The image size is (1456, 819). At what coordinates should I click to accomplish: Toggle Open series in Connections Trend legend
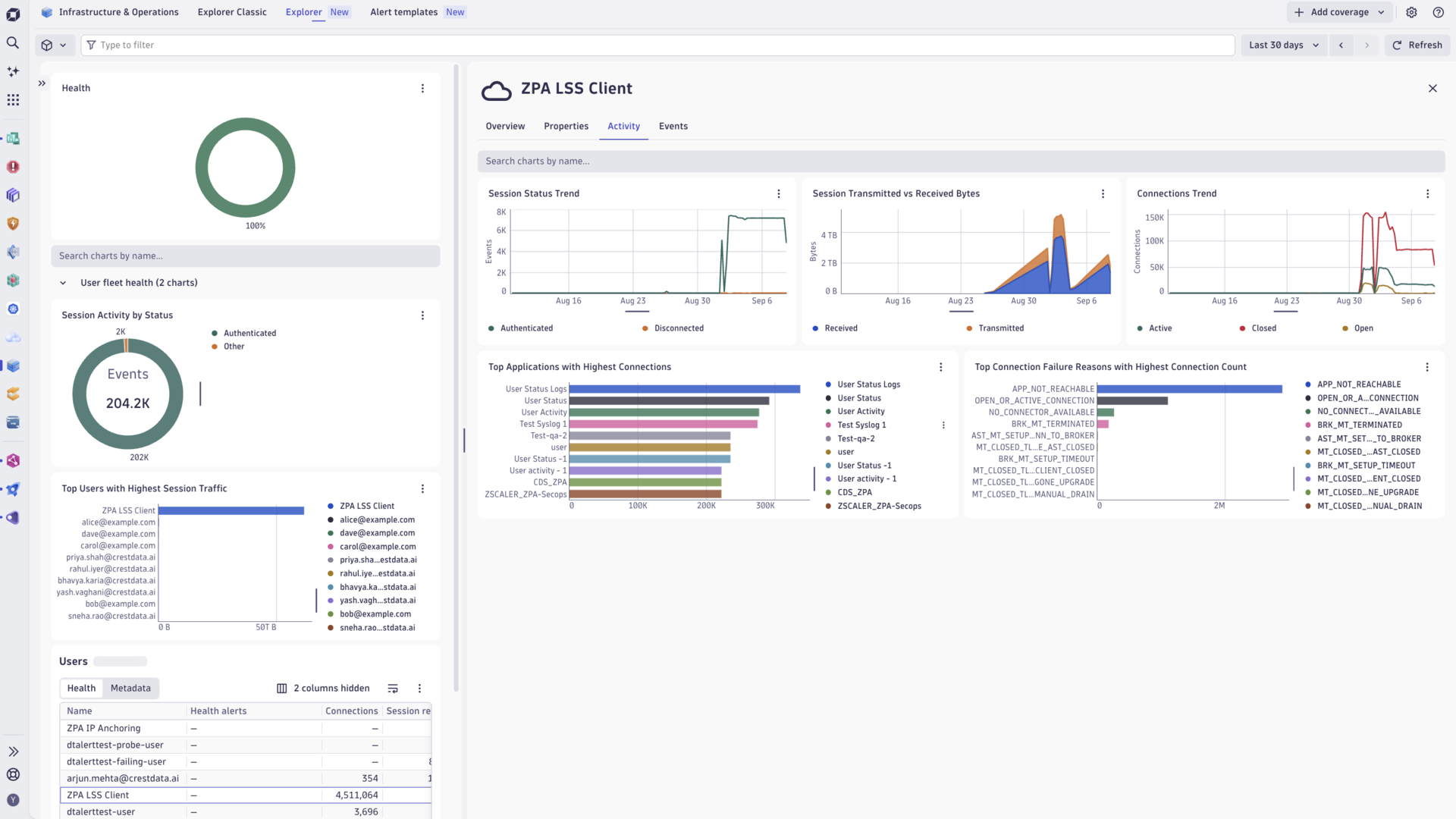[1357, 328]
